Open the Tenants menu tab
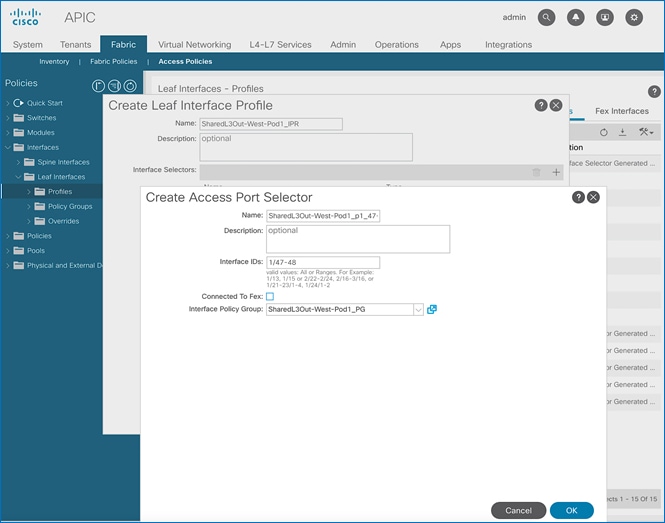This screenshot has width=665, height=523. point(75,45)
